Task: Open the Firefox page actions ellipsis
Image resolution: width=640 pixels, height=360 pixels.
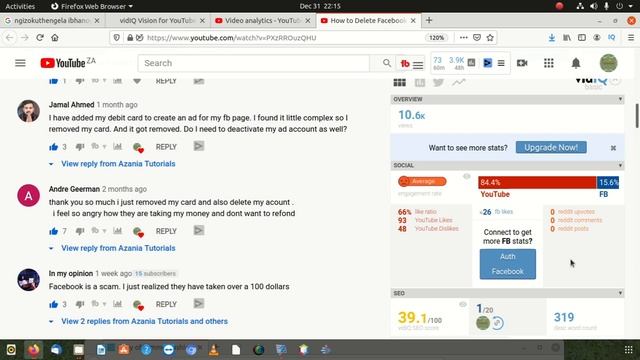Action: 464,38
